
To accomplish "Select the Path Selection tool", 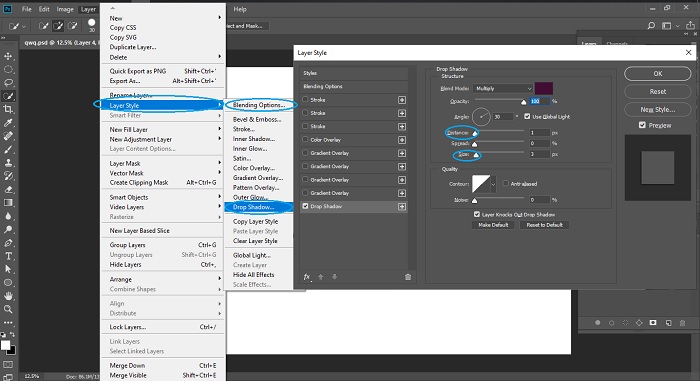I will click(8, 269).
